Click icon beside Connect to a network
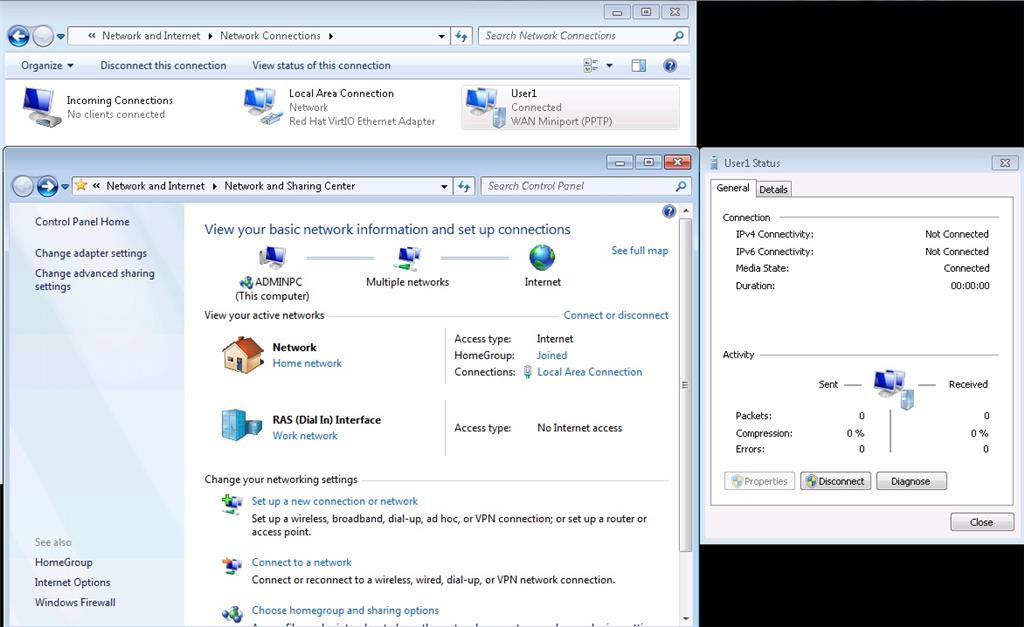Screen dimensions: 1024x627 tap(232, 565)
